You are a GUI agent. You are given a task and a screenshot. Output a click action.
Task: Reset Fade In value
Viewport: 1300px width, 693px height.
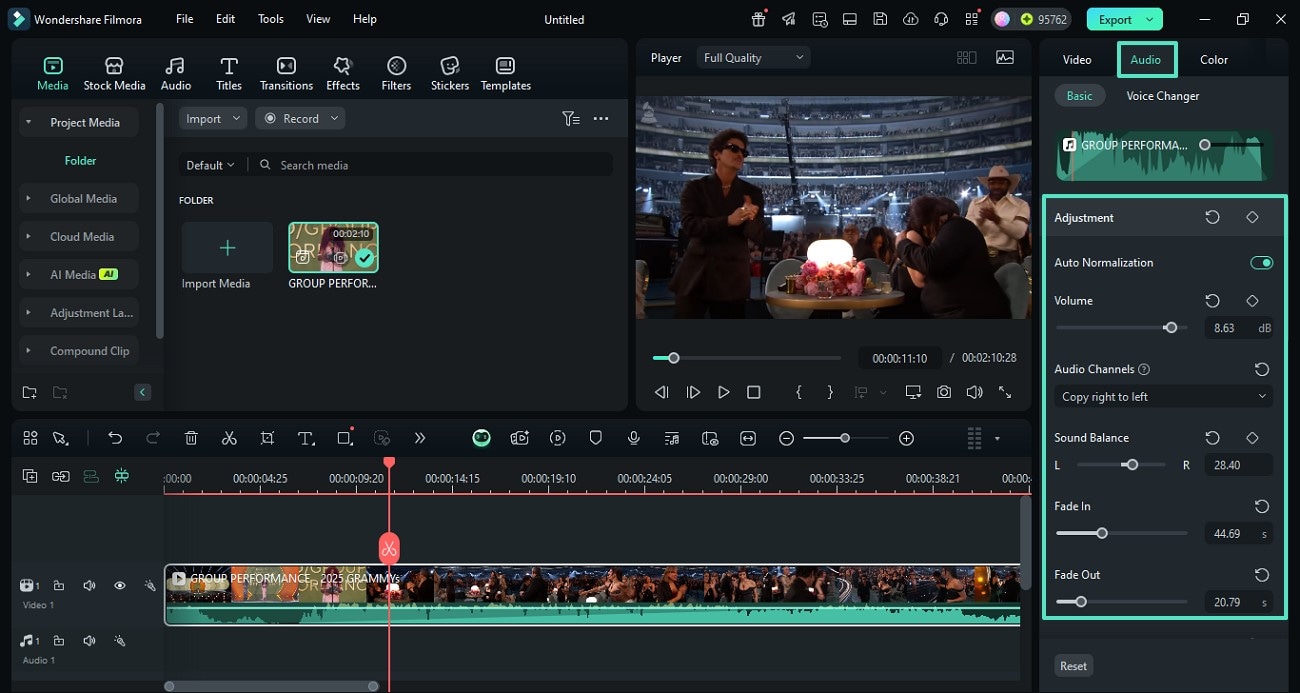pos(1262,506)
